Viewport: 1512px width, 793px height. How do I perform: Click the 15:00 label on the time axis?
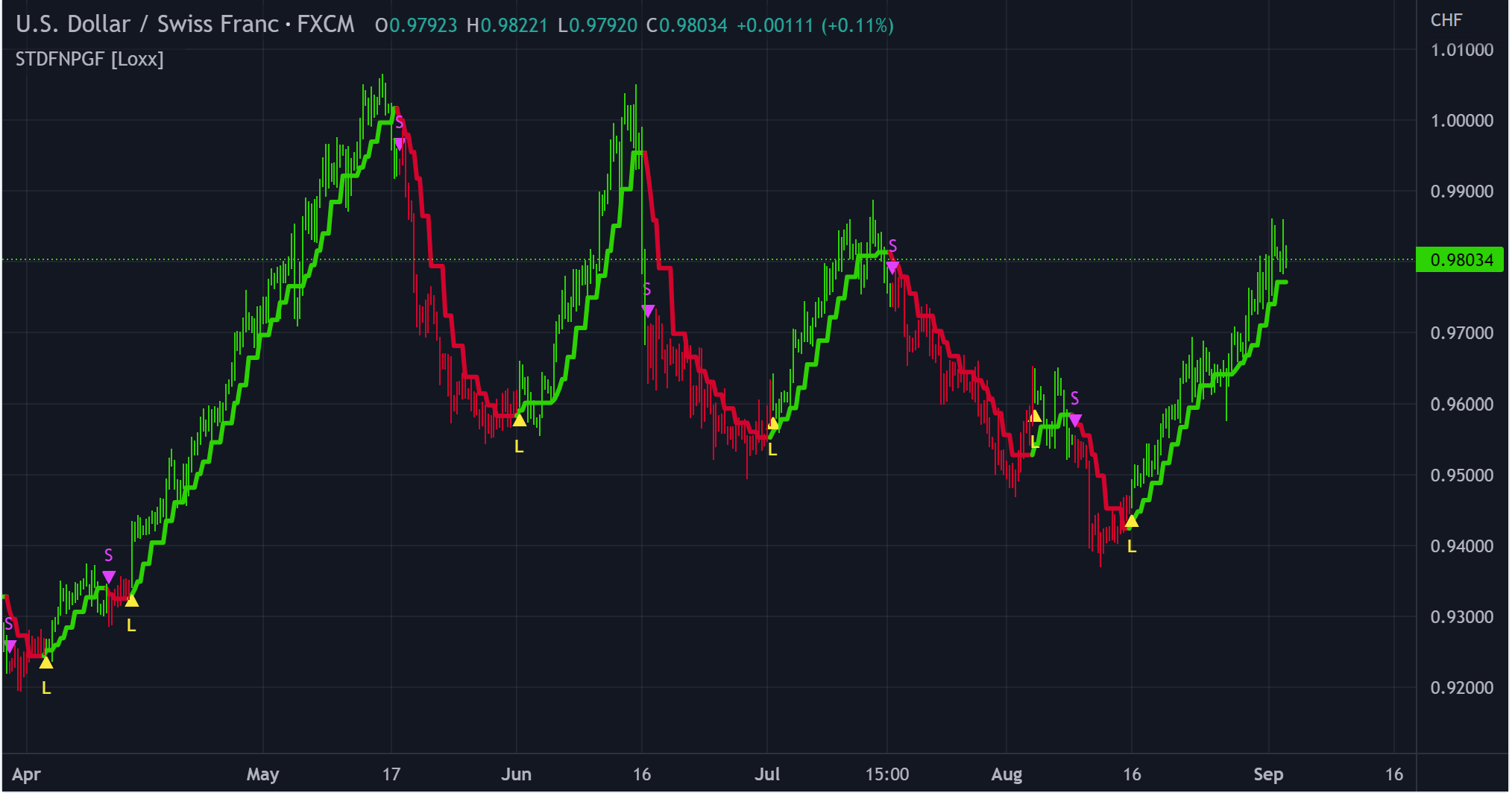tap(886, 774)
